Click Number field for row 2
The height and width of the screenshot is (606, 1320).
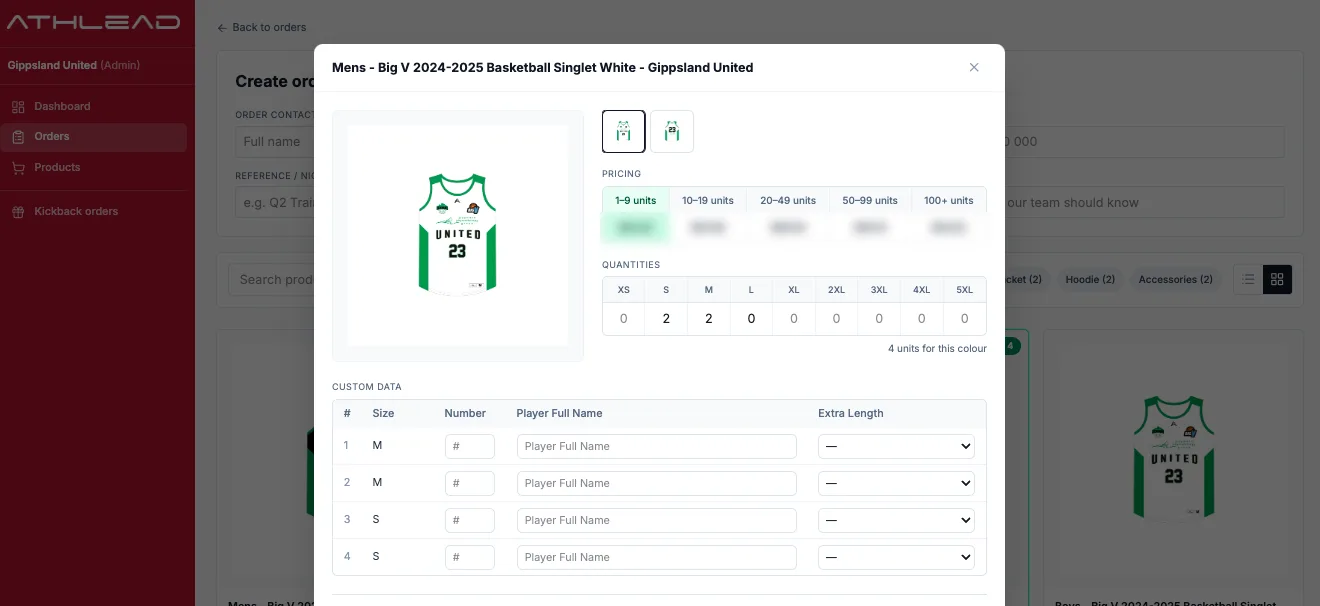470,483
